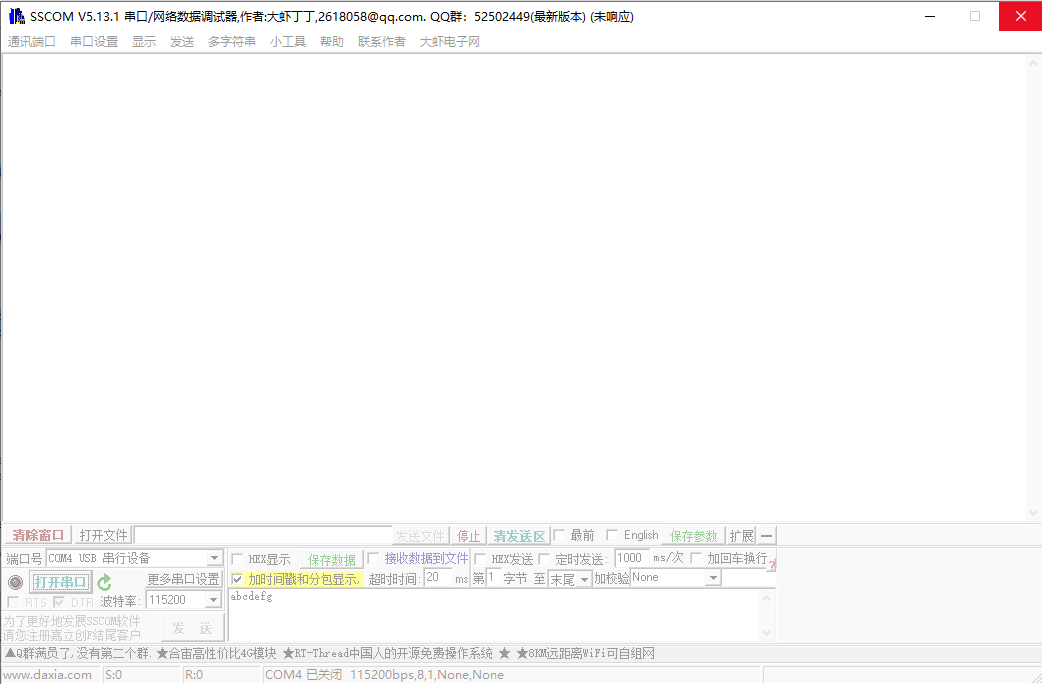The height and width of the screenshot is (684, 1042).
Task: Click the 发送 send button
Action: coord(192,627)
